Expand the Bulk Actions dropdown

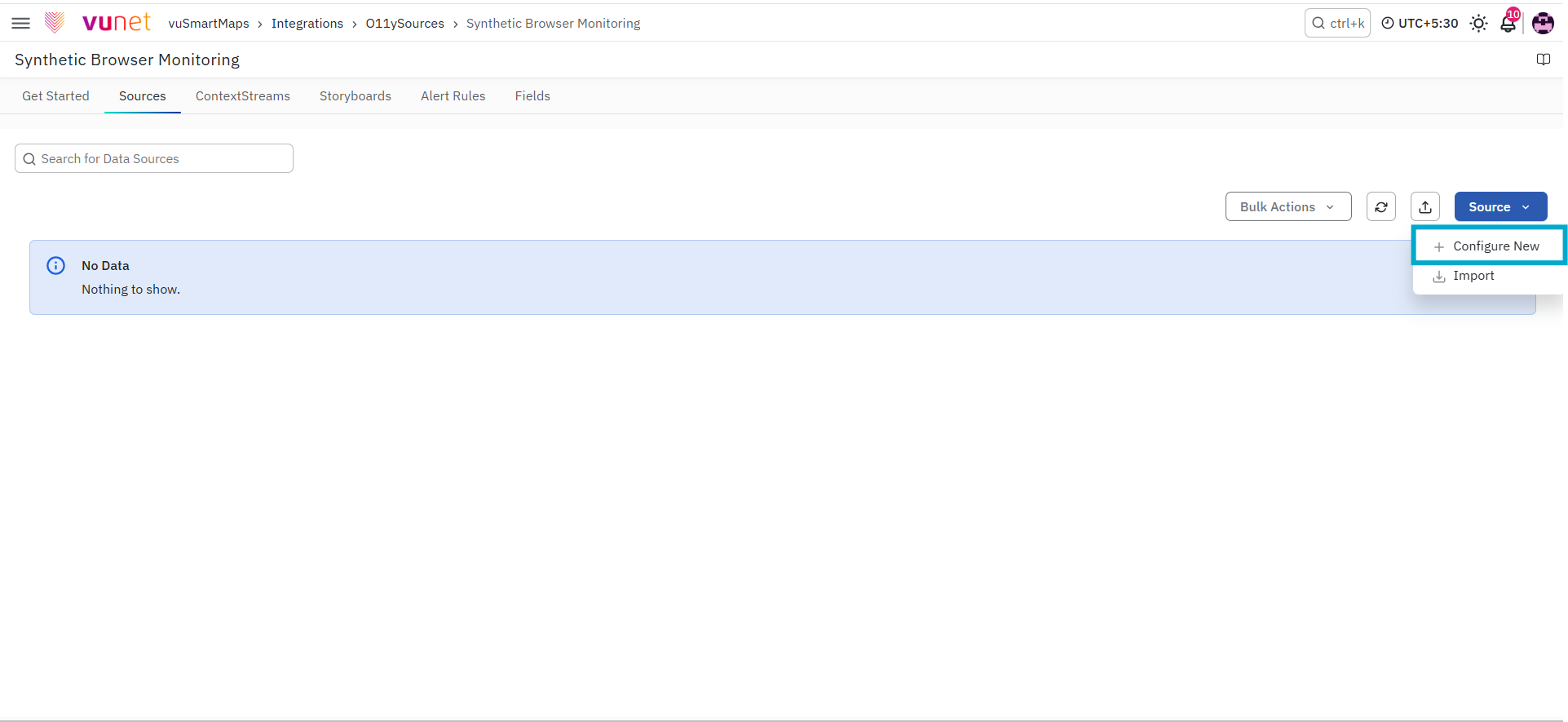click(1288, 207)
